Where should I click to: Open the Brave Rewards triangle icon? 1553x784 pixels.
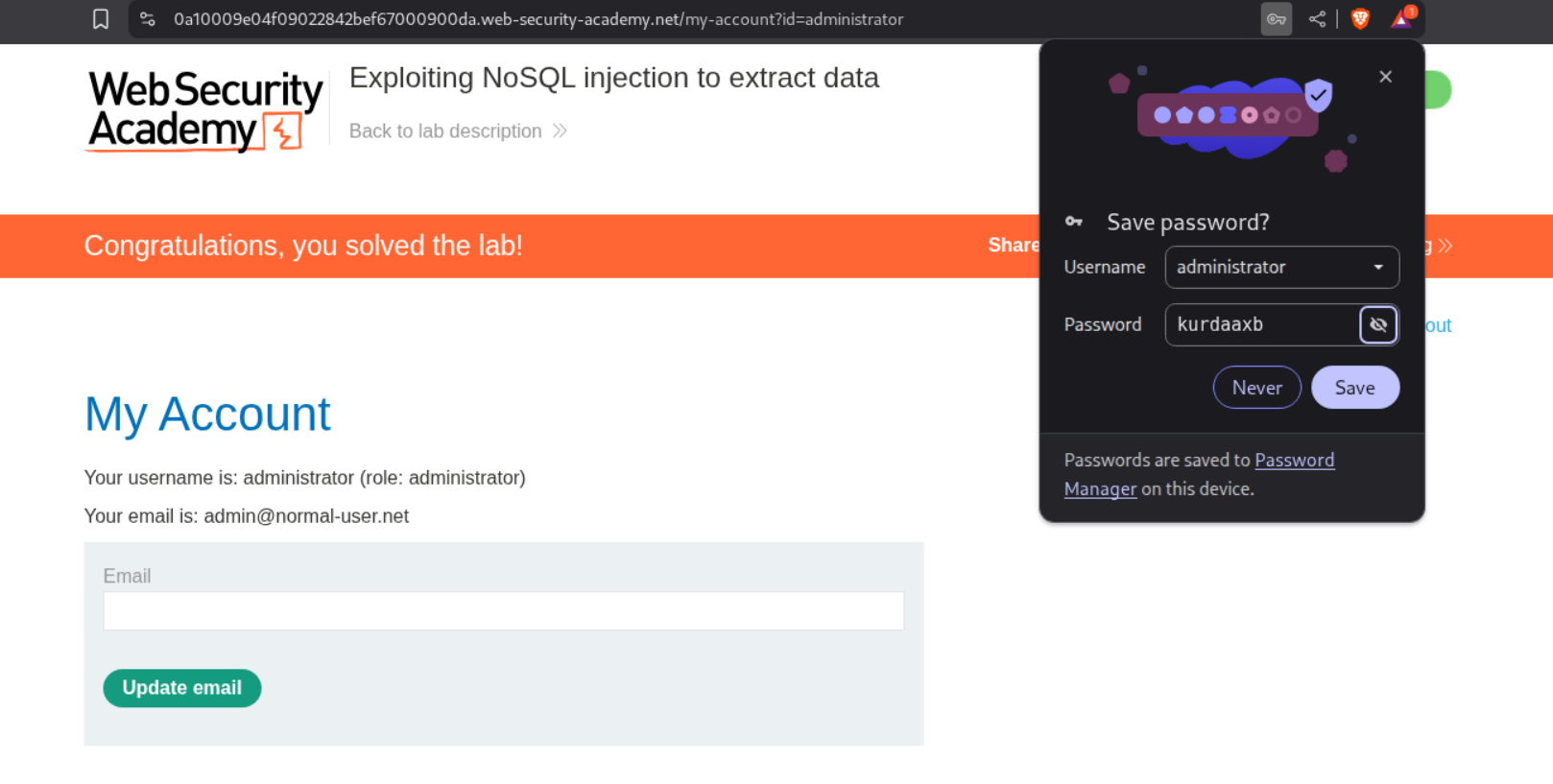coord(1402,19)
